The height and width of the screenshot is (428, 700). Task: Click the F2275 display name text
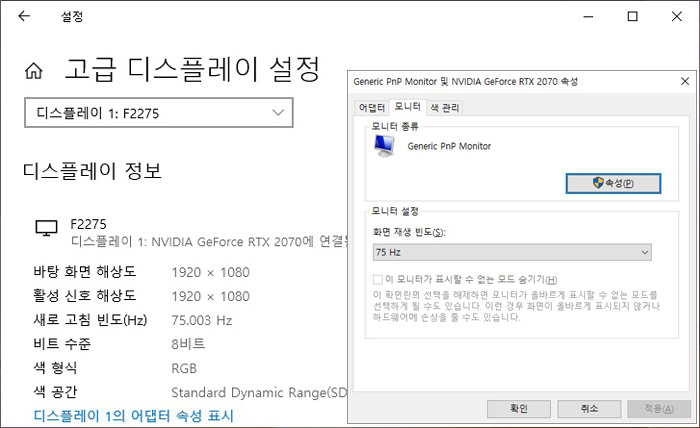(88, 224)
